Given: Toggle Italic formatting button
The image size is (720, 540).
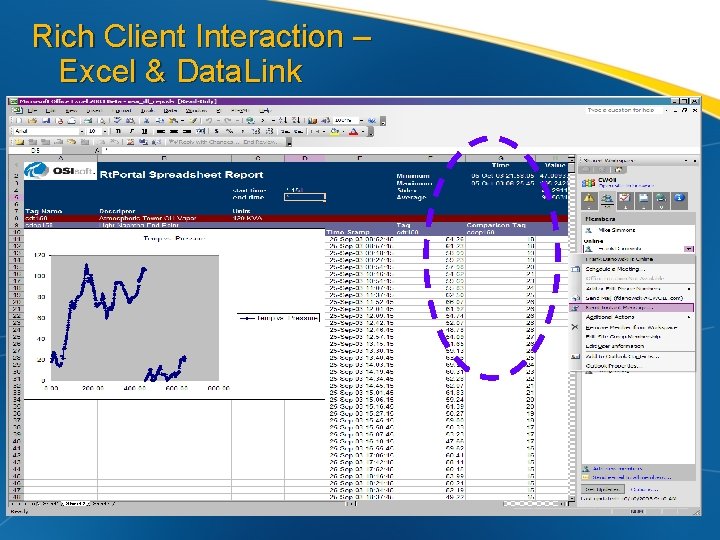Looking at the screenshot, I should coord(131,131).
